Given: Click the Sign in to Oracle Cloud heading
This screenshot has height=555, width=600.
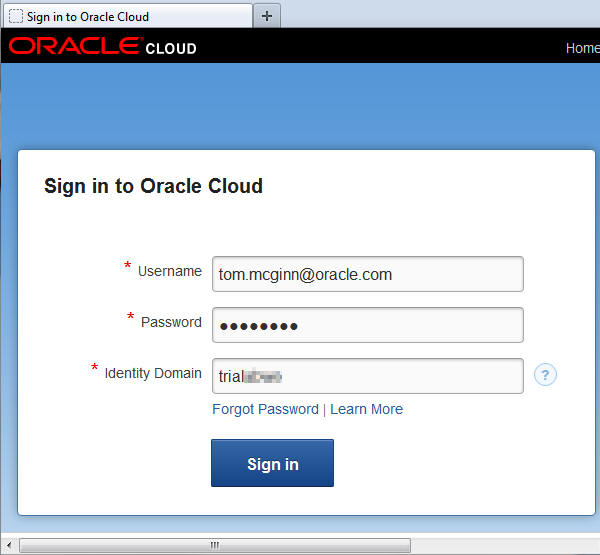Looking at the screenshot, I should (x=153, y=186).
